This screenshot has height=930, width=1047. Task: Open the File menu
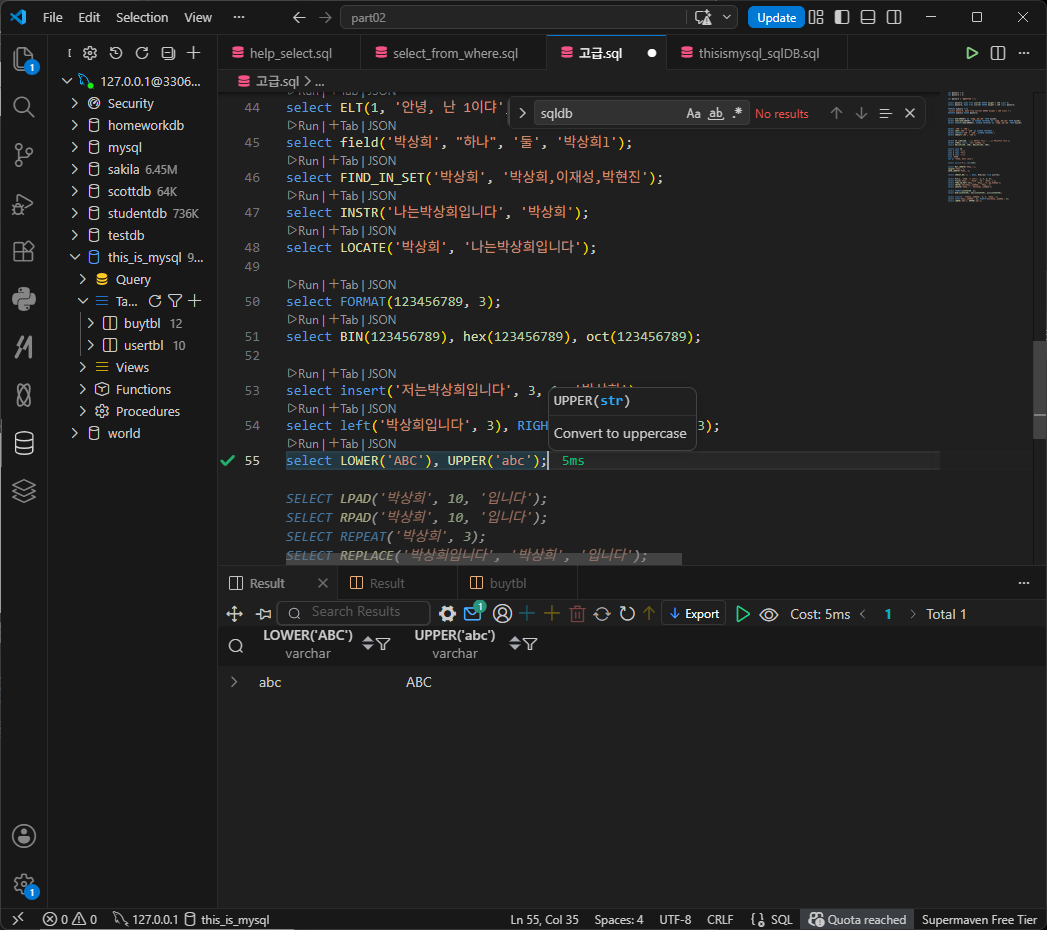[53, 17]
